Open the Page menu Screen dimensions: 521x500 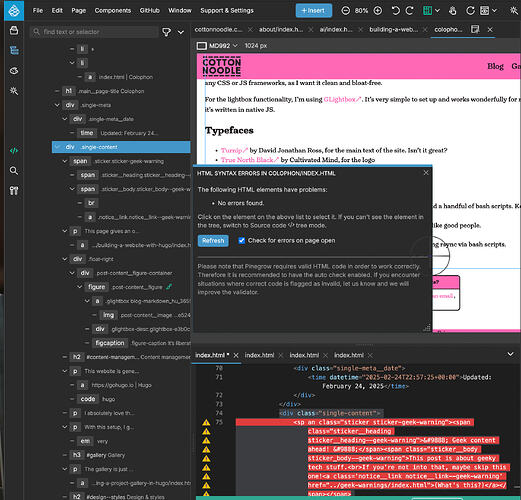tap(79, 11)
